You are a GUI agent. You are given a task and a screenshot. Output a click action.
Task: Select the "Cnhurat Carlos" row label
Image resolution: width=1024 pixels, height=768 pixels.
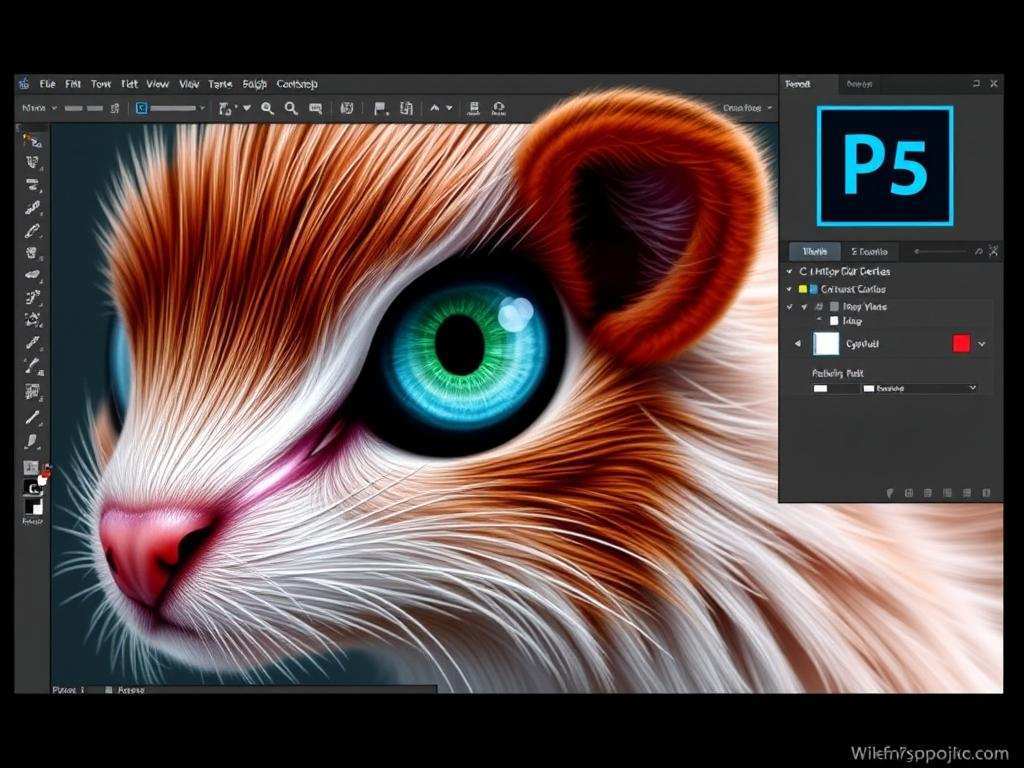(853, 289)
